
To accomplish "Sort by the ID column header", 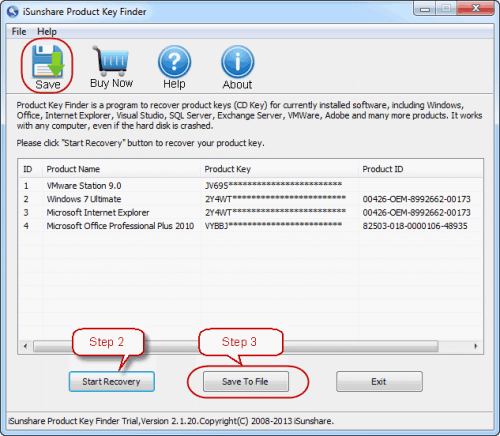I will tap(30, 169).
